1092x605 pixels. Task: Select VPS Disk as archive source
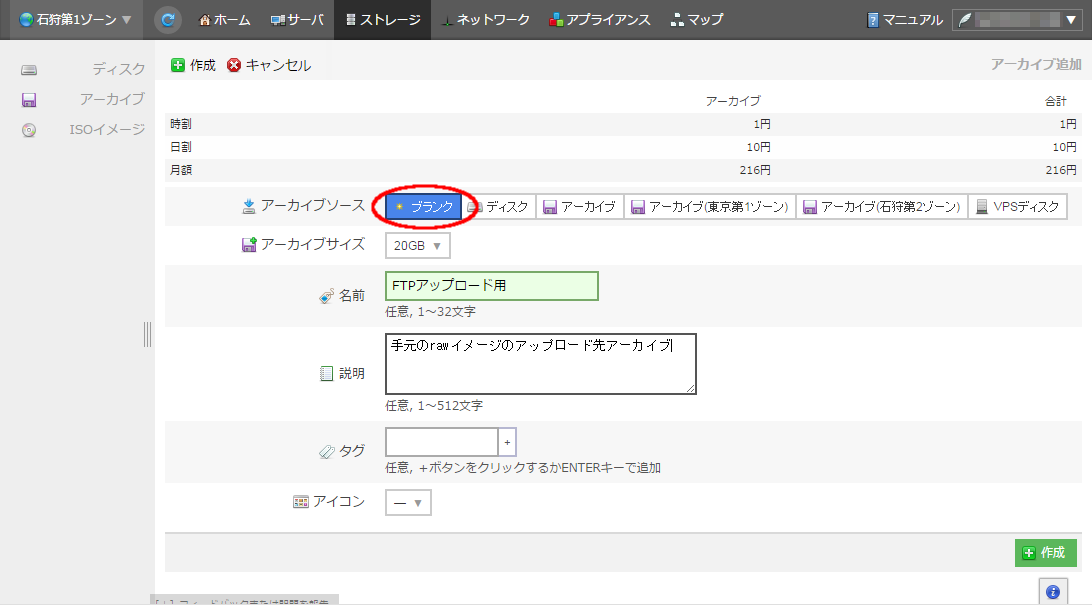[x=1017, y=207]
